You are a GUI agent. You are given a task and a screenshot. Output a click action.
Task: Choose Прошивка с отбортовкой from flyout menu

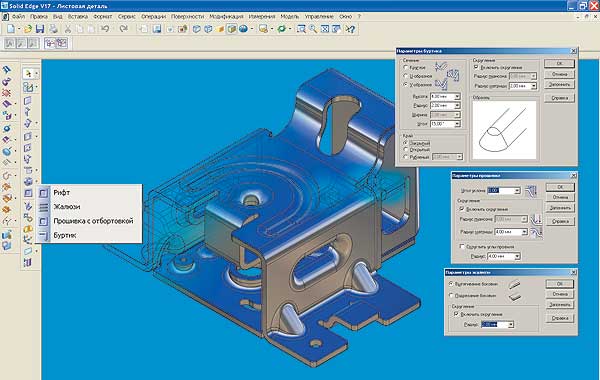tap(93, 221)
